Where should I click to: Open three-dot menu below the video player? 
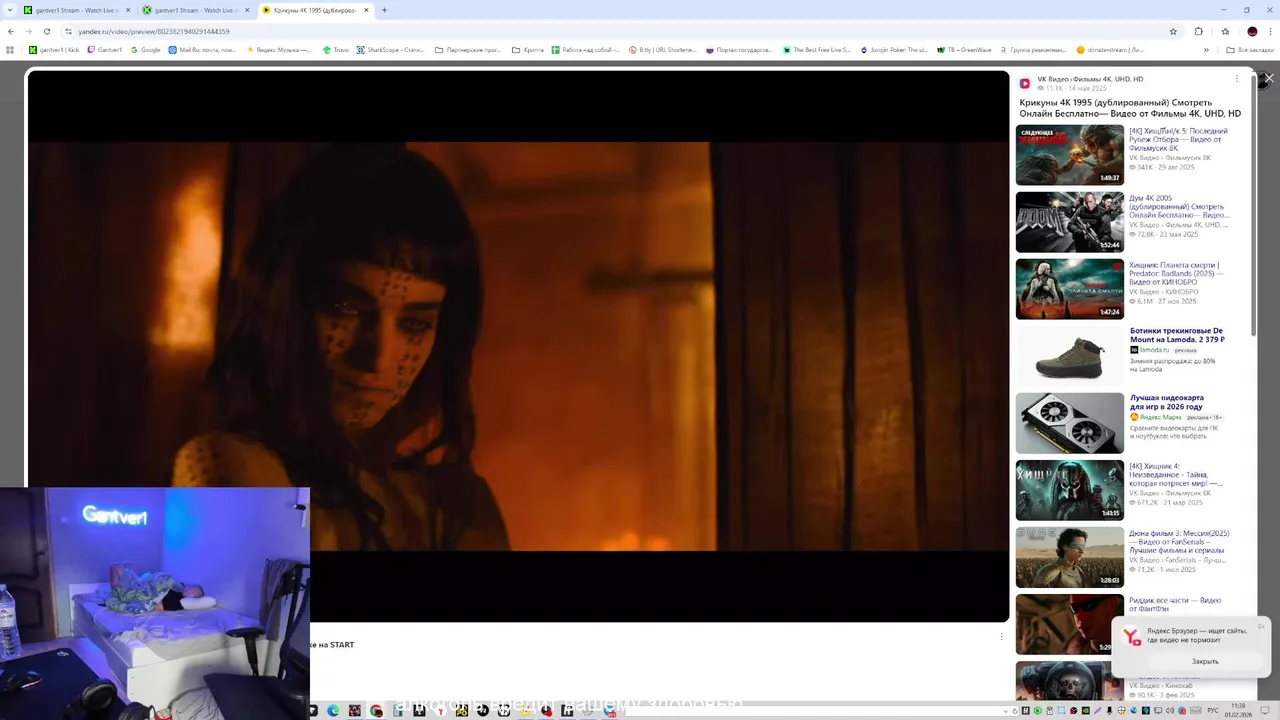point(1001,636)
